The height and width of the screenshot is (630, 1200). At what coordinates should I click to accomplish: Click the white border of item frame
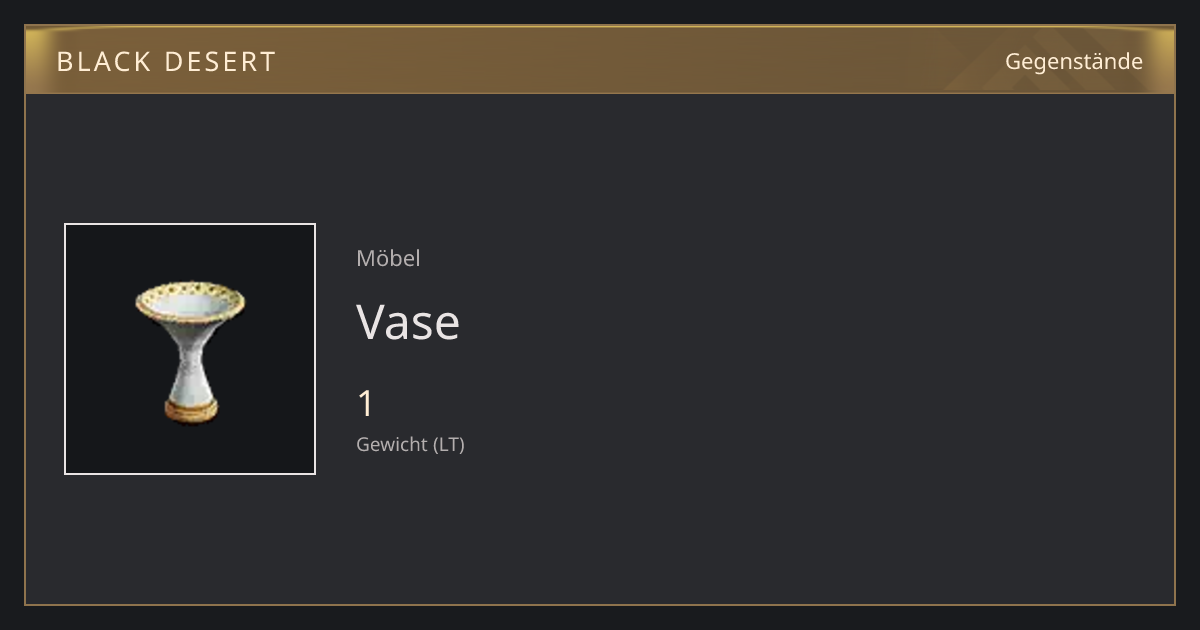click(65, 349)
